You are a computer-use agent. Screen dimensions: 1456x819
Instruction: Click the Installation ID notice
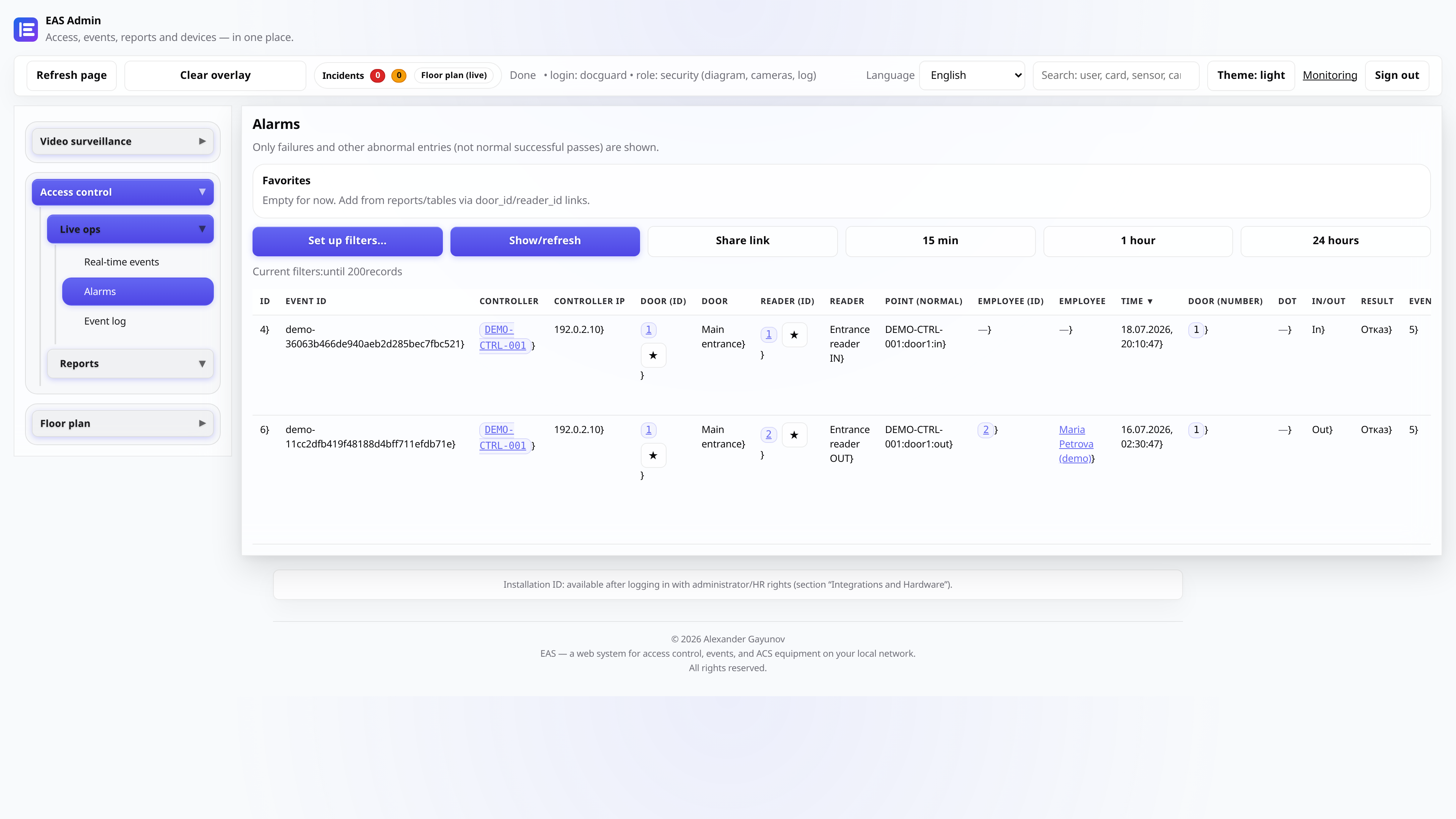728,584
